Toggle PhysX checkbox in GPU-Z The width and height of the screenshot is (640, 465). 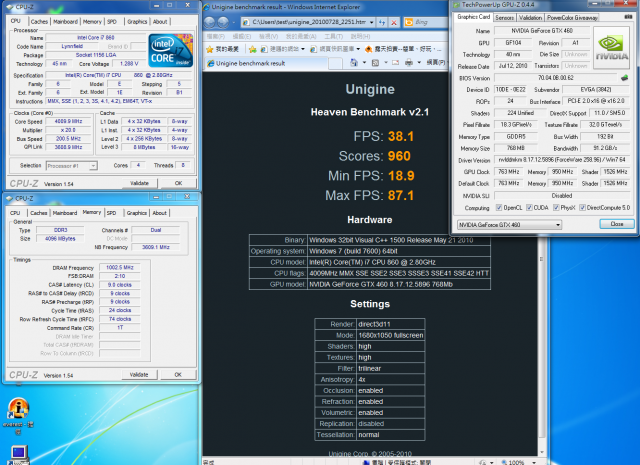pyautogui.click(x=556, y=207)
